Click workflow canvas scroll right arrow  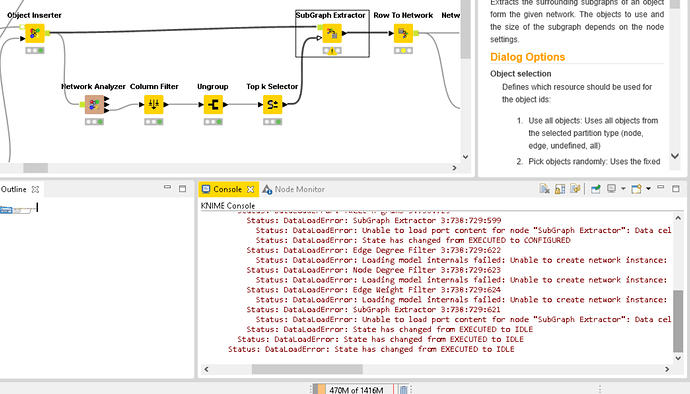point(455,168)
